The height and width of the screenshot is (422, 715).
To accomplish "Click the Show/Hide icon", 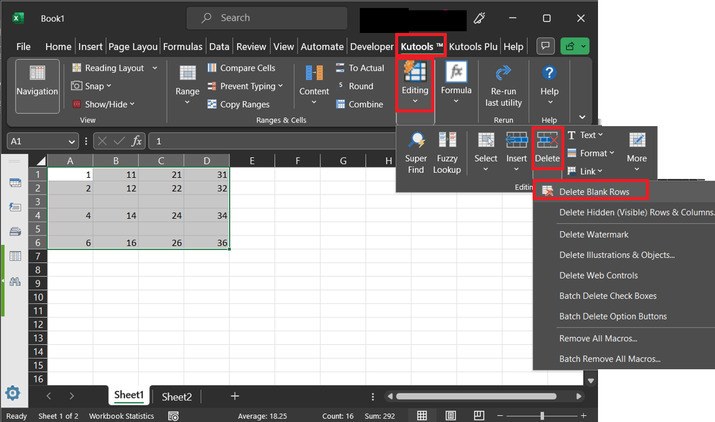I will (77, 104).
